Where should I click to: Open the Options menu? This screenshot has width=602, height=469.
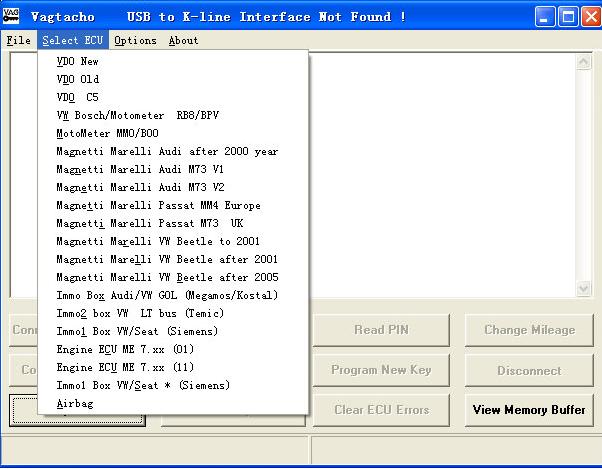pyautogui.click(x=136, y=40)
